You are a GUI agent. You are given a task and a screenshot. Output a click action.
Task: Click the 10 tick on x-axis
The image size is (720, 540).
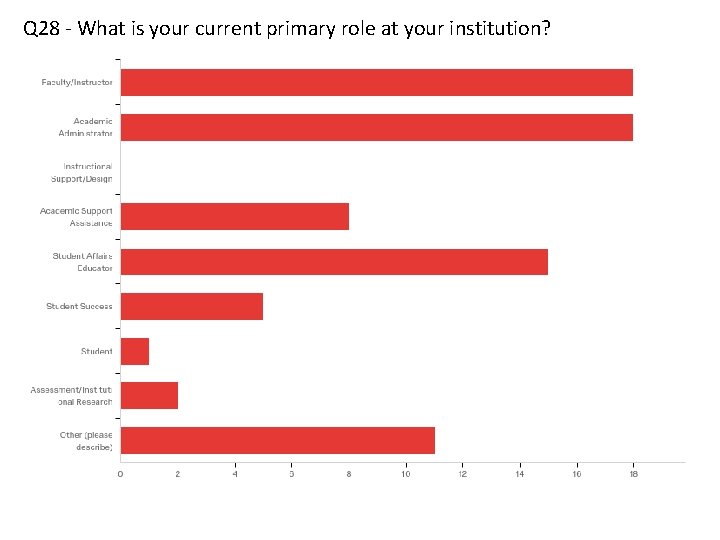click(405, 474)
